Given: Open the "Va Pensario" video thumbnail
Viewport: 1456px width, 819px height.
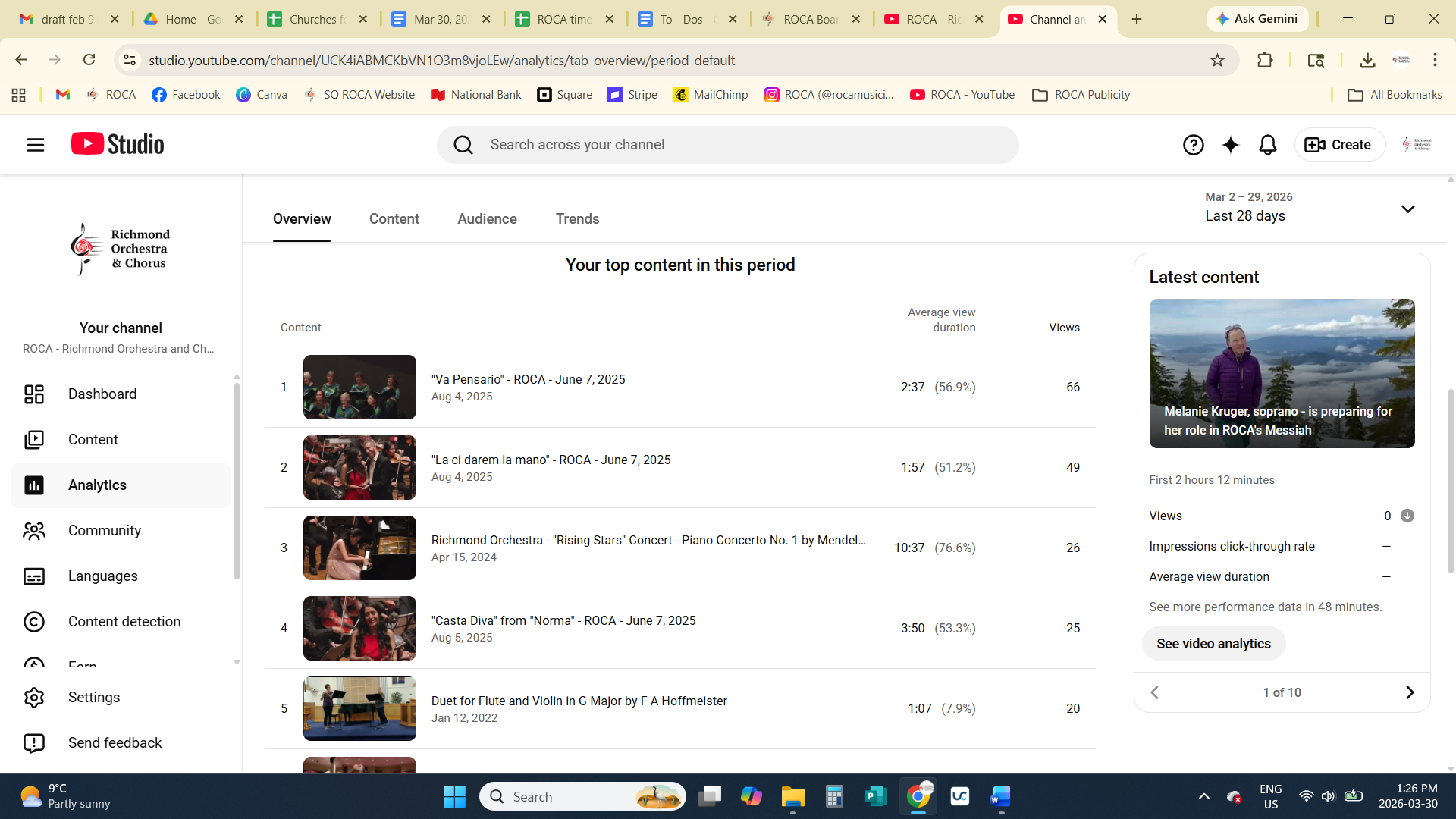Looking at the screenshot, I should coord(359,388).
